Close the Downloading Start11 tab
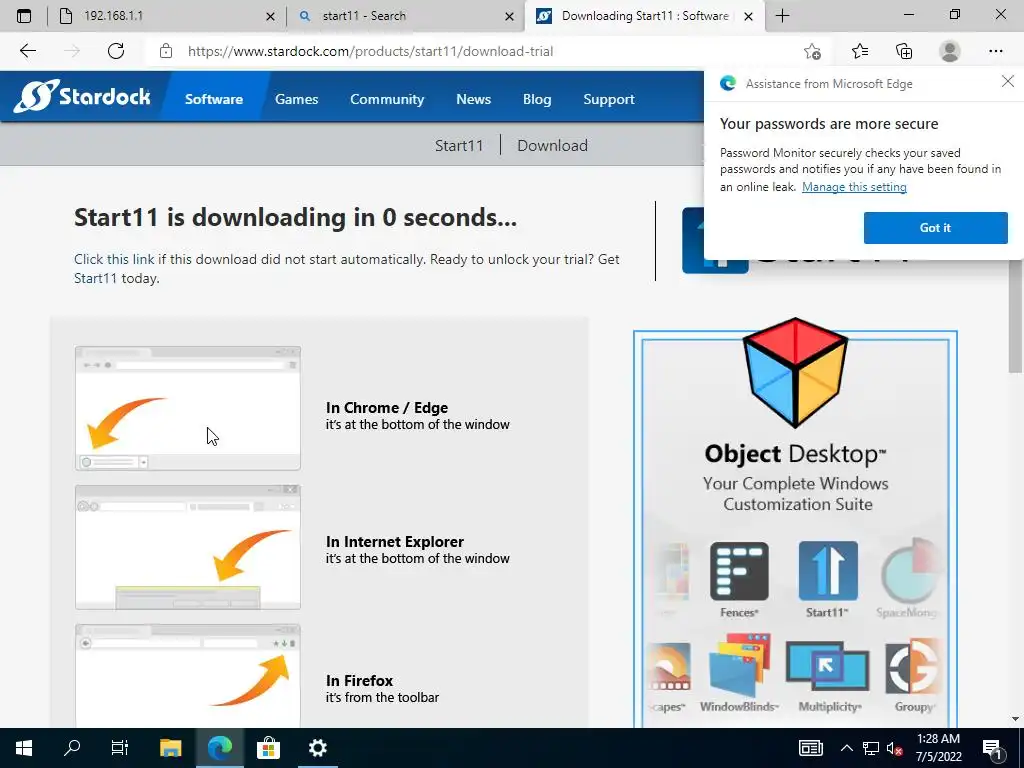 [x=748, y=16]
